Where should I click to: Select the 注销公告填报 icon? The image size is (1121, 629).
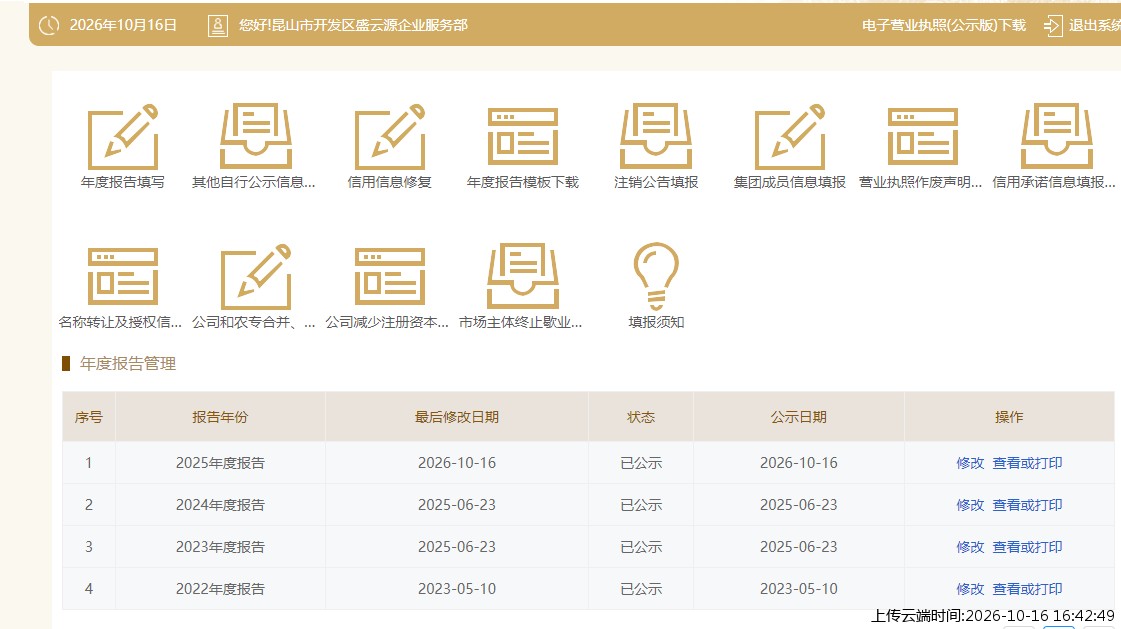click(x=656, y=137)
